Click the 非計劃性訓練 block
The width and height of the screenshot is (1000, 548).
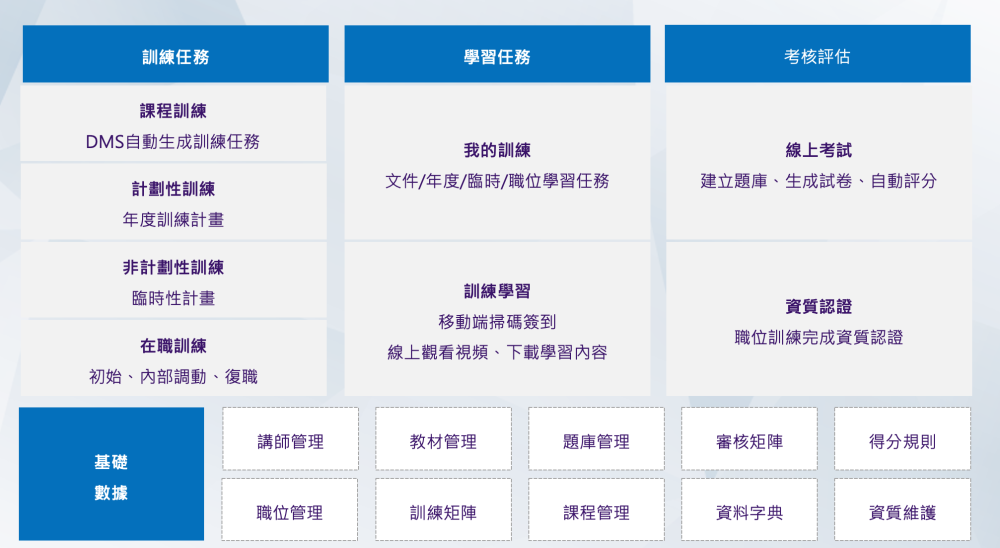pyautogui.click(x=174, y=282)
